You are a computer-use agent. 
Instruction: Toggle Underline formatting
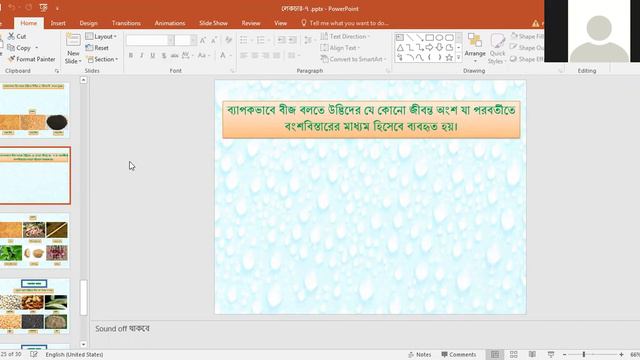153,56
